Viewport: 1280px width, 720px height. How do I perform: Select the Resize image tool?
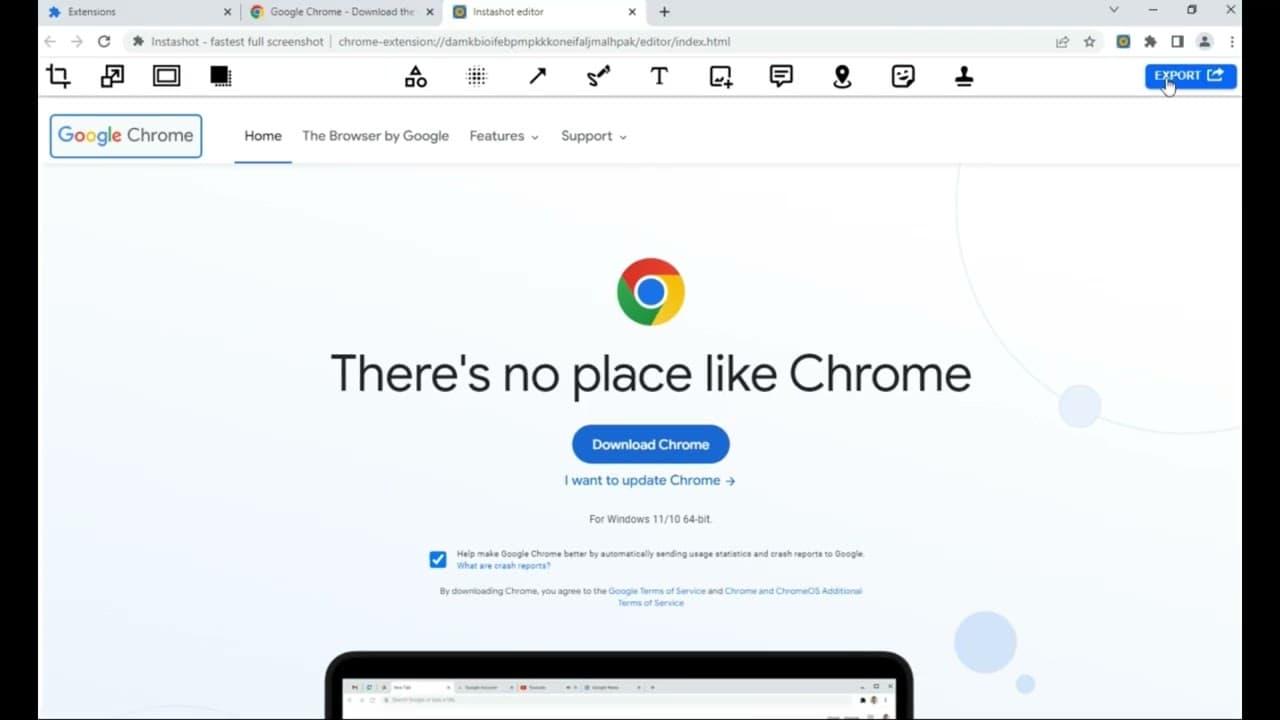(x=112, y=76)
